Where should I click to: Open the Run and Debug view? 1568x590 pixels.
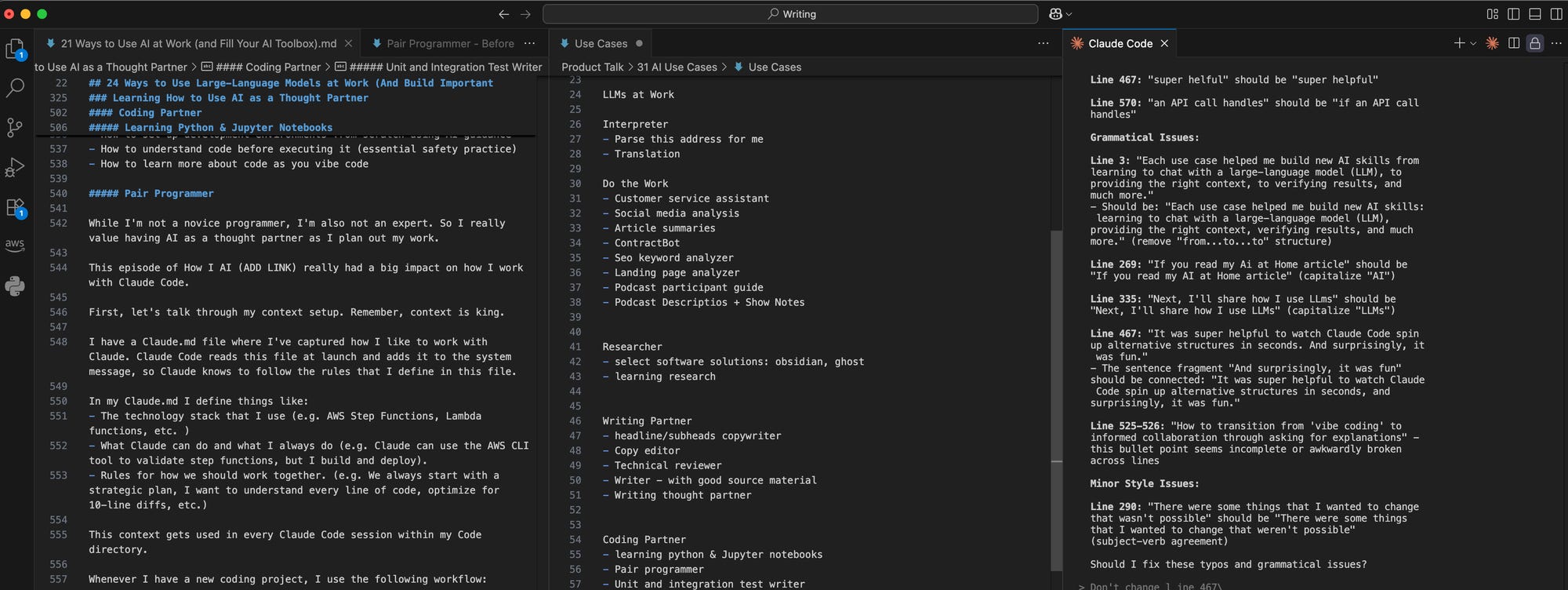point(15,166)
